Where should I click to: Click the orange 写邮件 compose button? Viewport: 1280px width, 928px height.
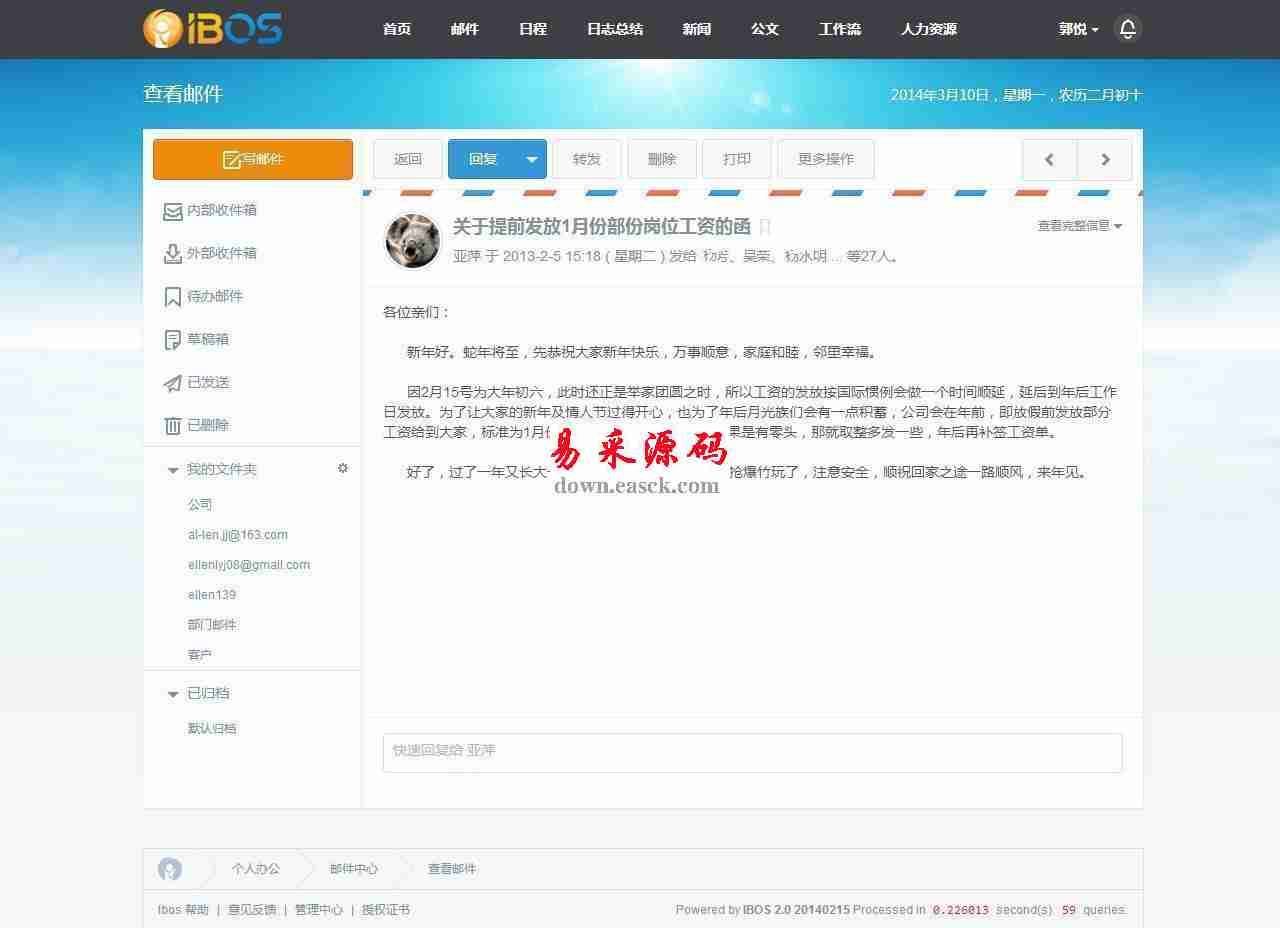coord(253,159)
